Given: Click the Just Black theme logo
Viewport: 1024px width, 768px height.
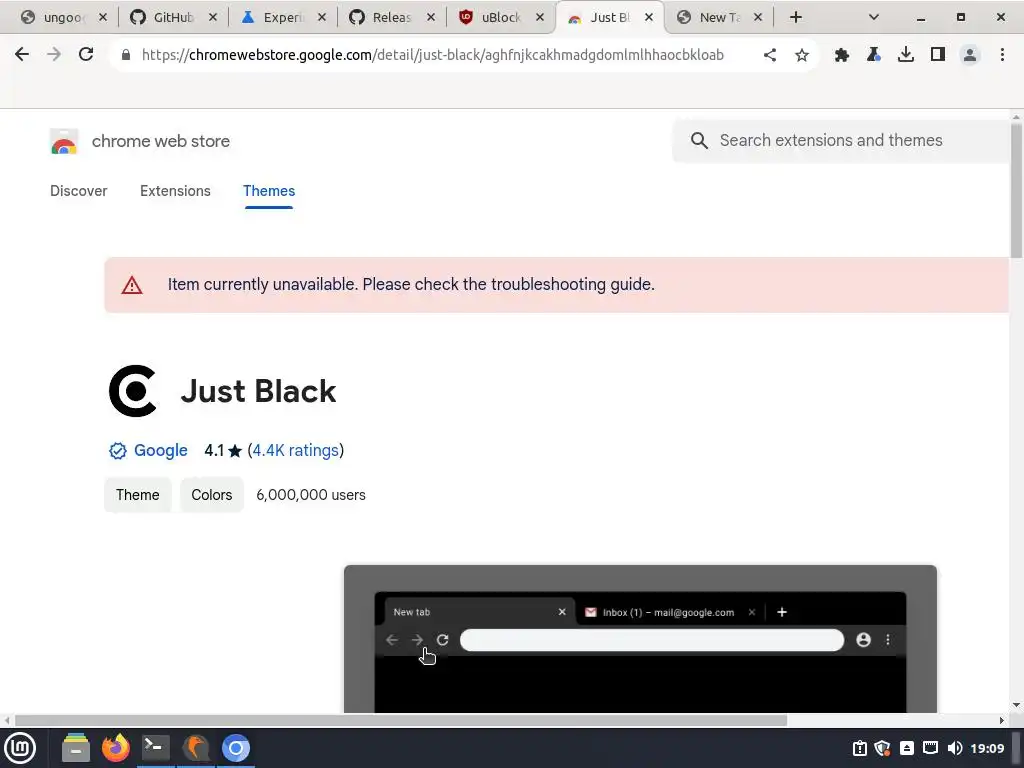Looking at the screenshot, I should click(133, 391).
